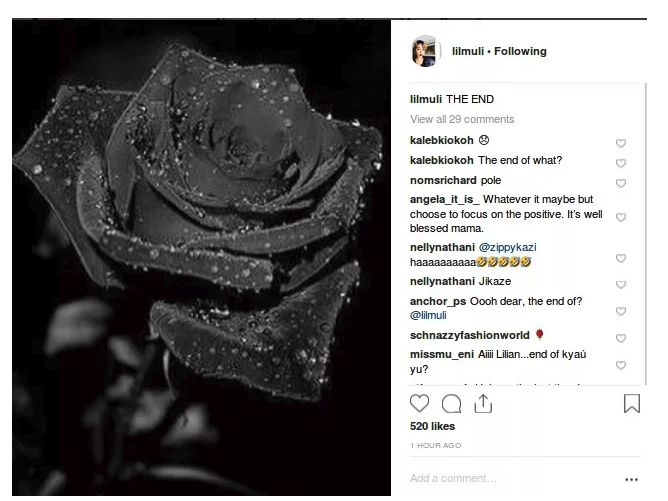Open the @lilmuli mention in anchor_ps comment
The height and width of the screenshot is (501, 668).
(x=428, y=315)
